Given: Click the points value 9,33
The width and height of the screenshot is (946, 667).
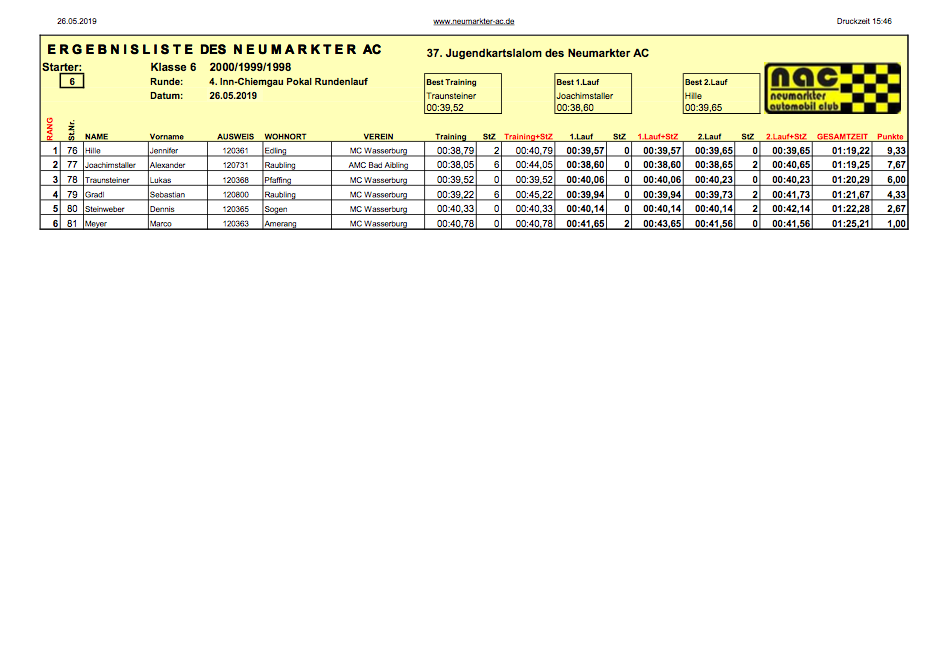Looking at the screenshot, I should [x=896, y=151].
